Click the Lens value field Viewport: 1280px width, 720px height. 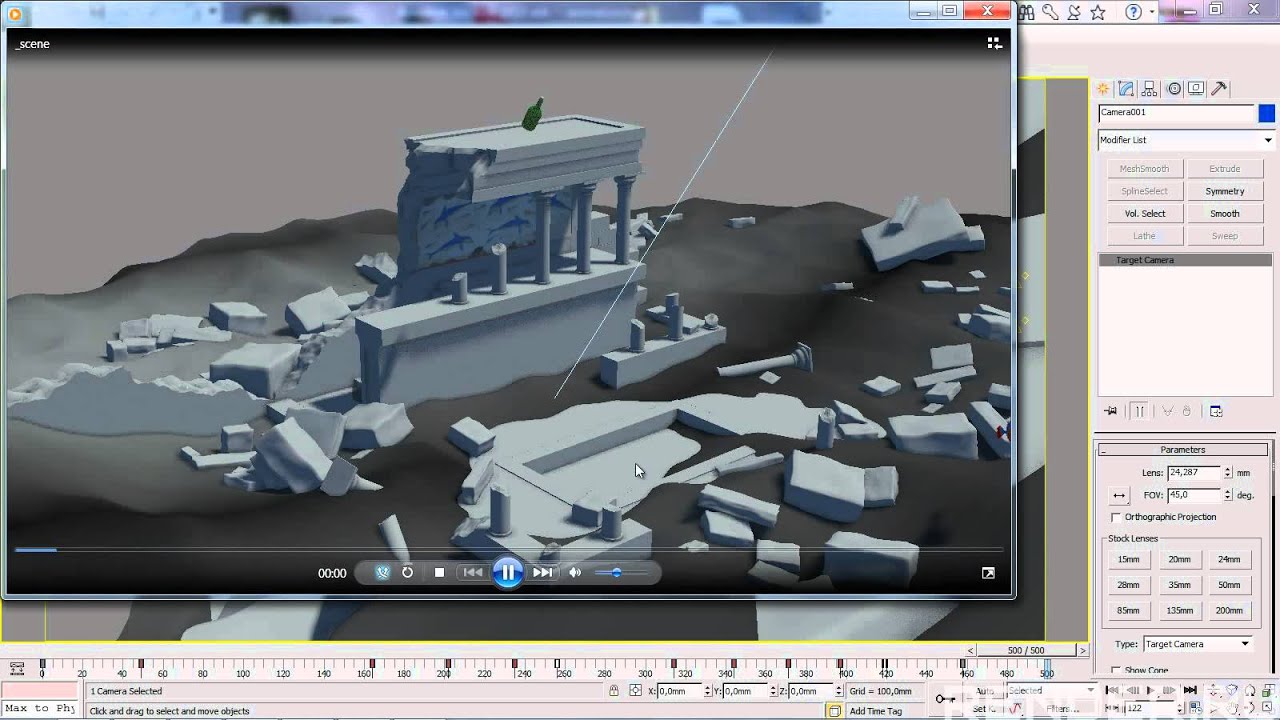click(1195, 472)
